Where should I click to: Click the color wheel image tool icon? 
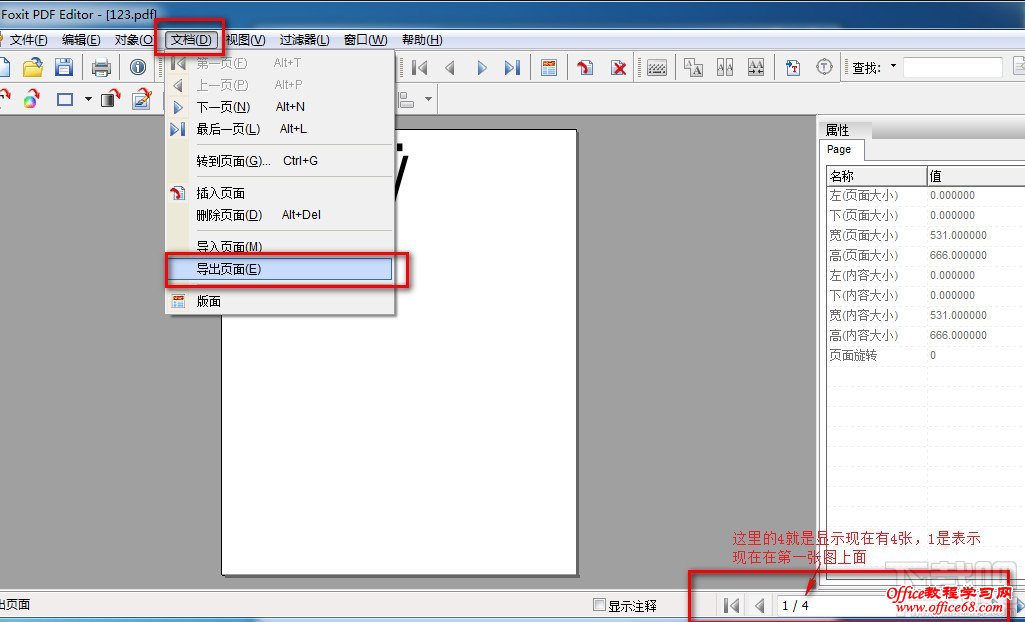(31, 100)
